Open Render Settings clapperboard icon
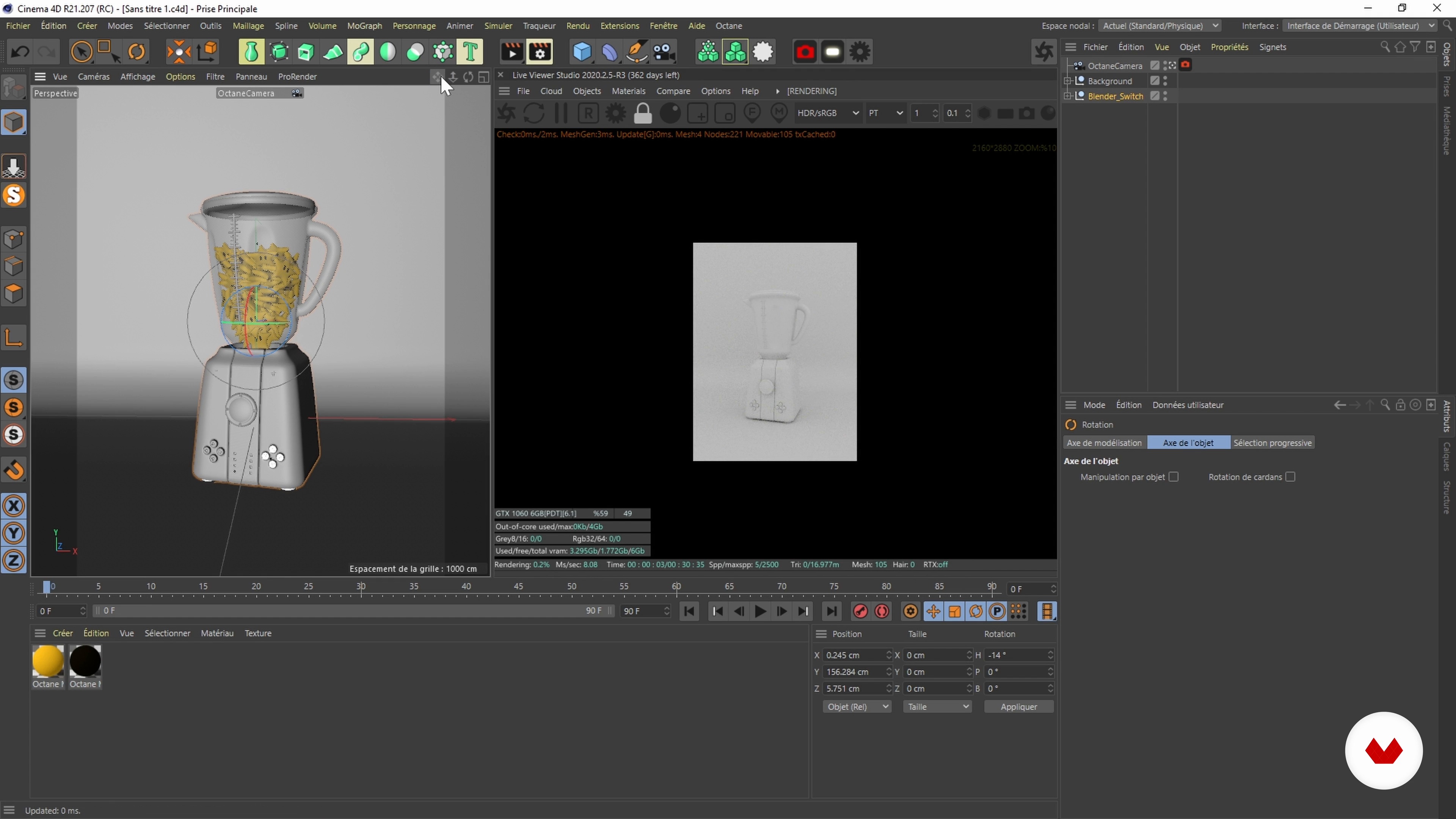The width and height of the screenshot is (1456, 819). pos(540,52)
